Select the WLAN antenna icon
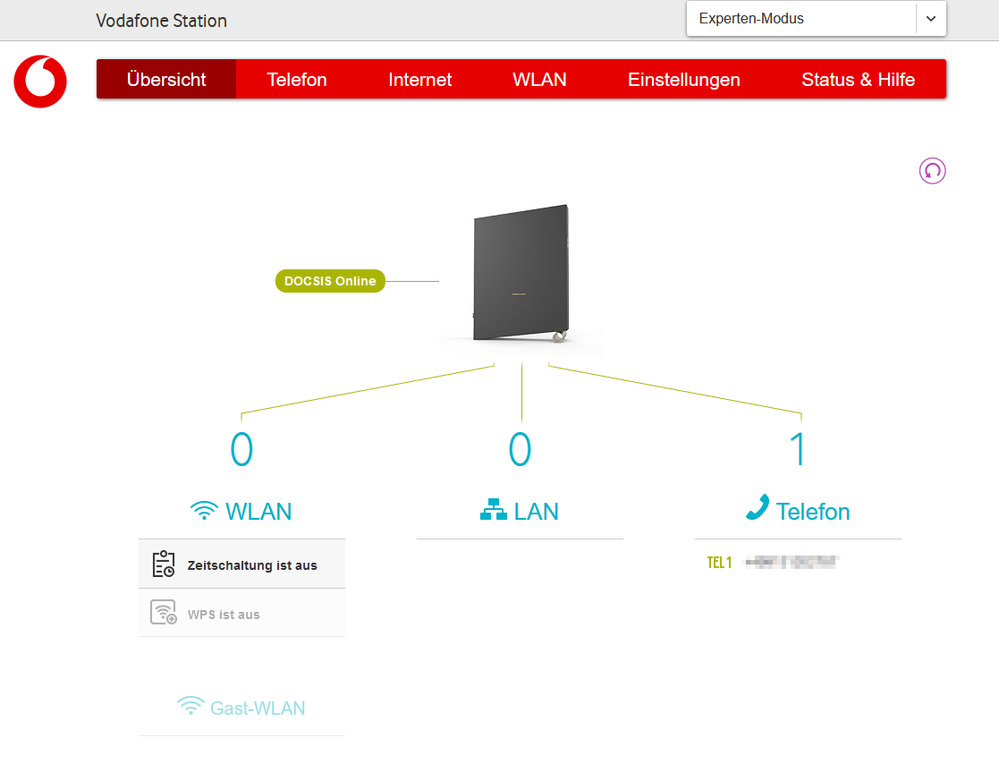The height and width of the screenshot is (773, 999). coord(204,510)
